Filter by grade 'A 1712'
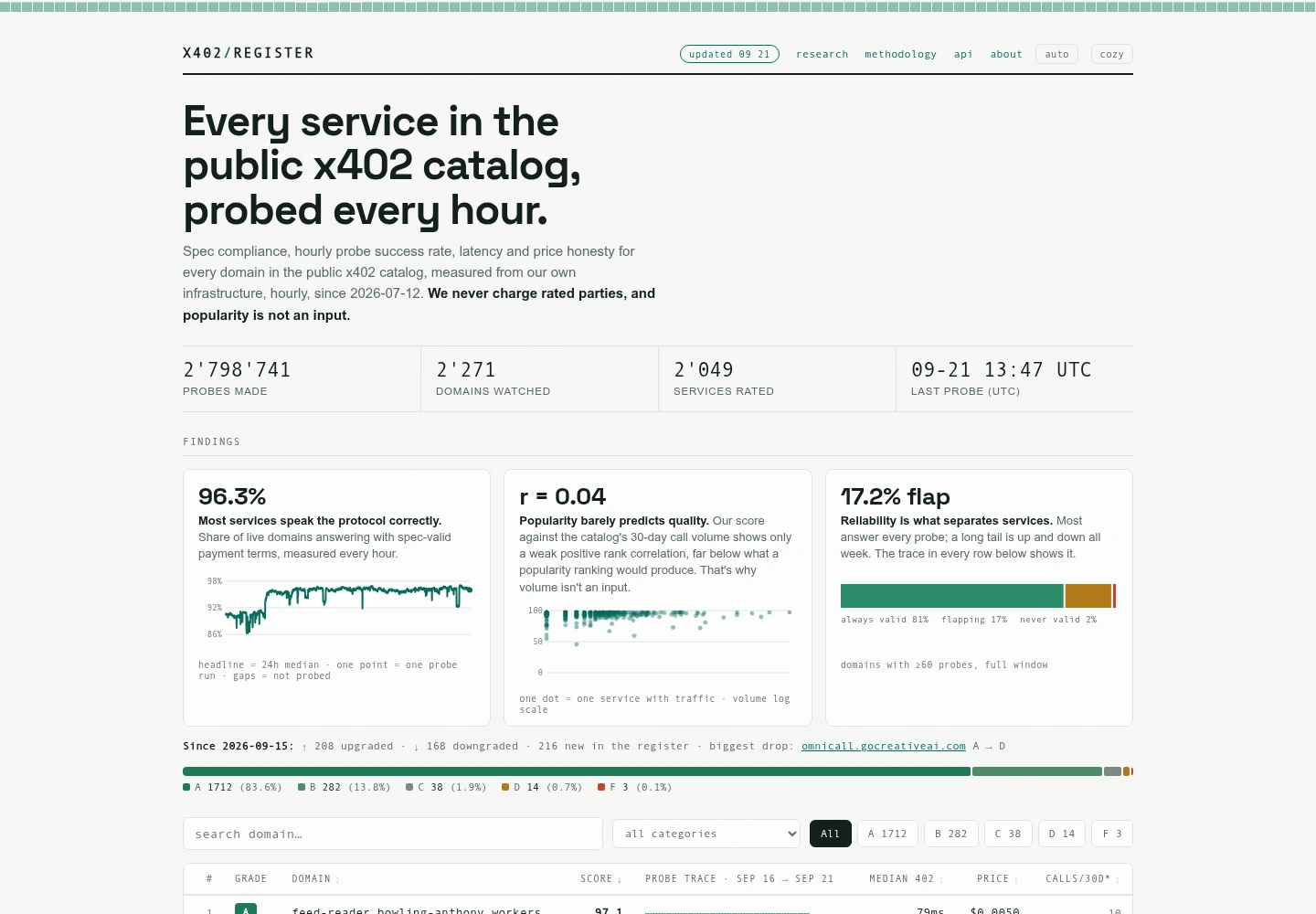 pyautogui.click(x=887, y=834)
